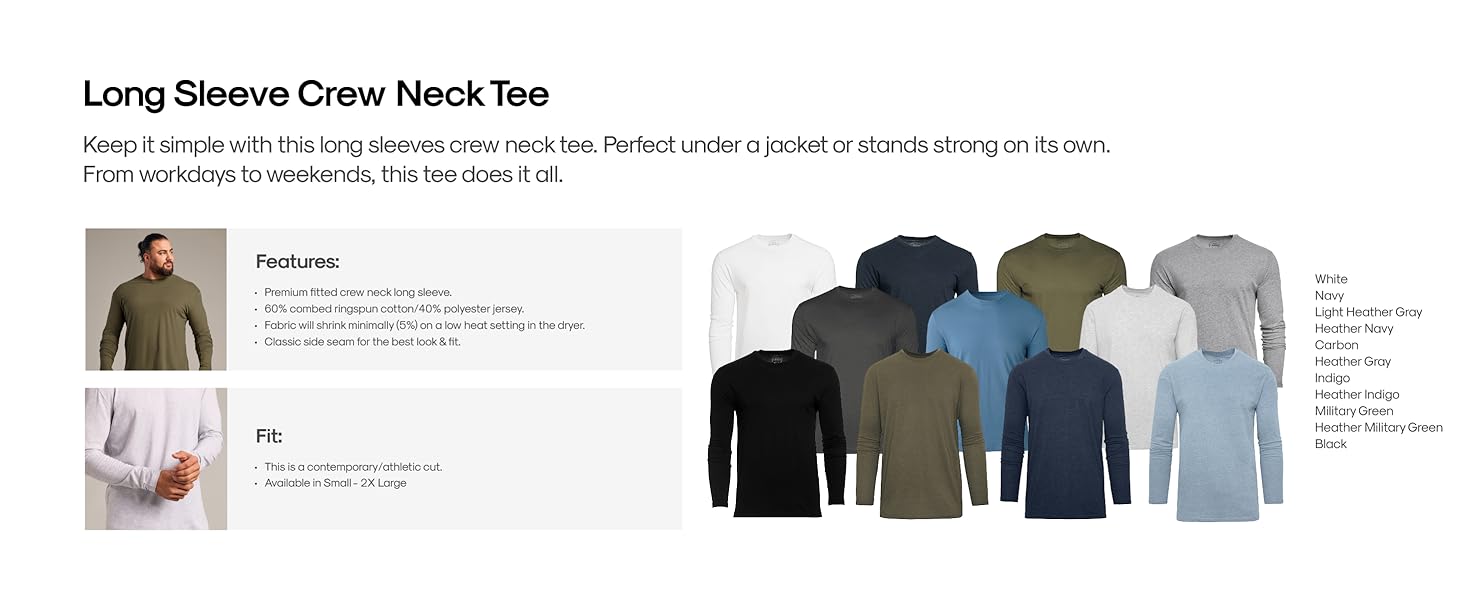
Task: Select 'Heather Military Green' color text
Action: coord(1379,427)
